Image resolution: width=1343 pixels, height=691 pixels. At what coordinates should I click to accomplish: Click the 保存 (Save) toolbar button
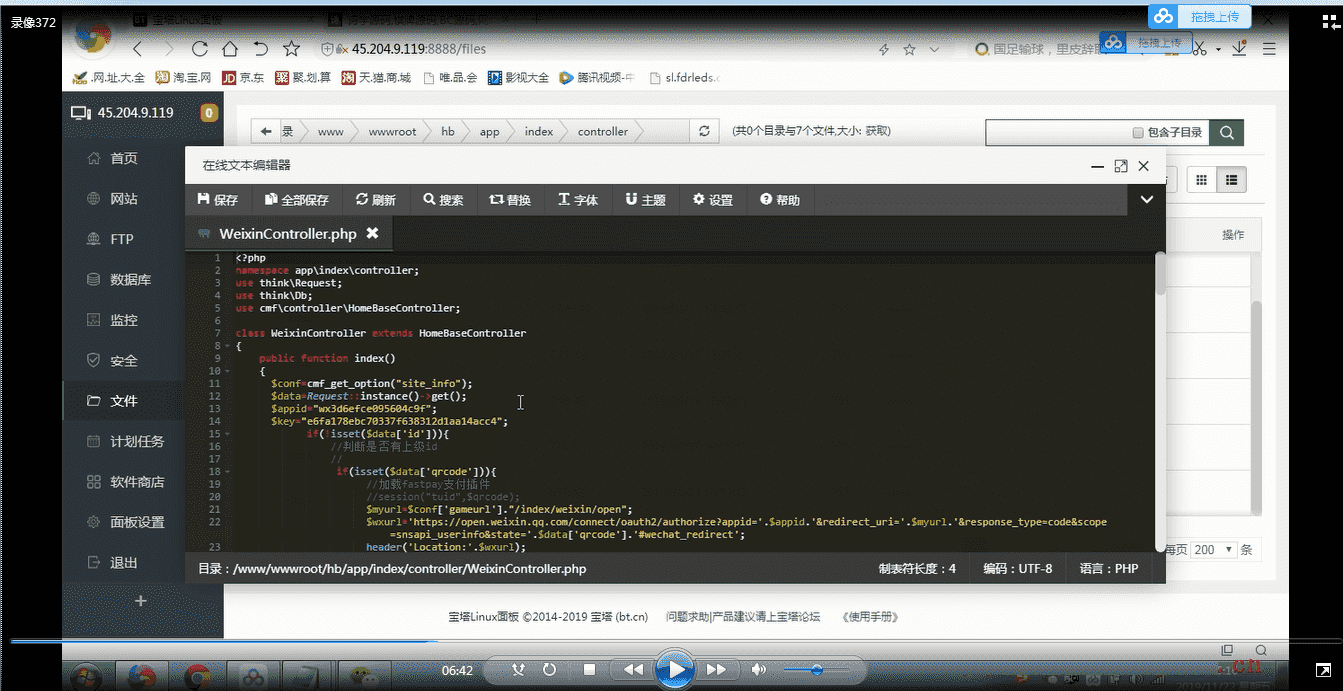tap(218, 200)
